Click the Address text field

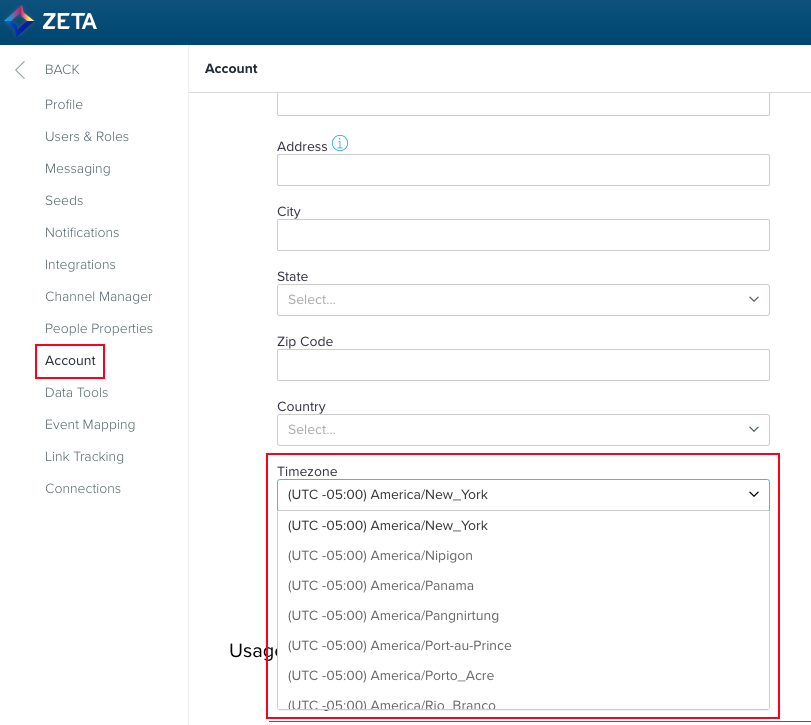click(523, 170)
